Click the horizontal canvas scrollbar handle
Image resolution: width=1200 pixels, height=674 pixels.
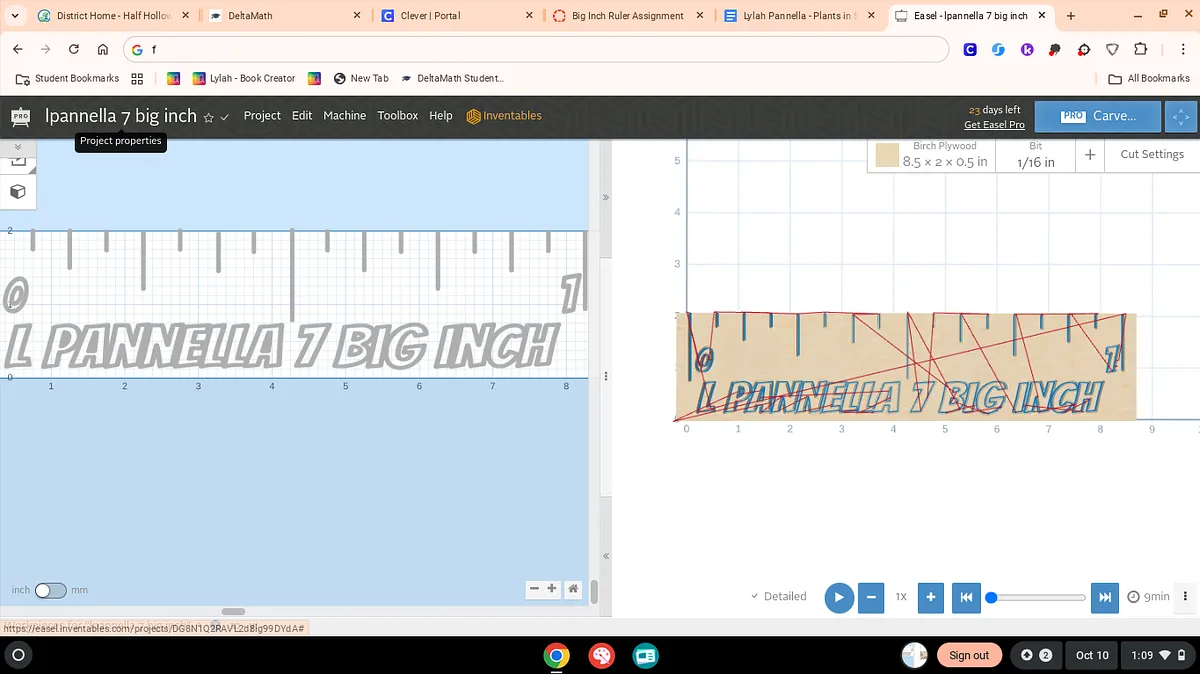click(233, 611)
